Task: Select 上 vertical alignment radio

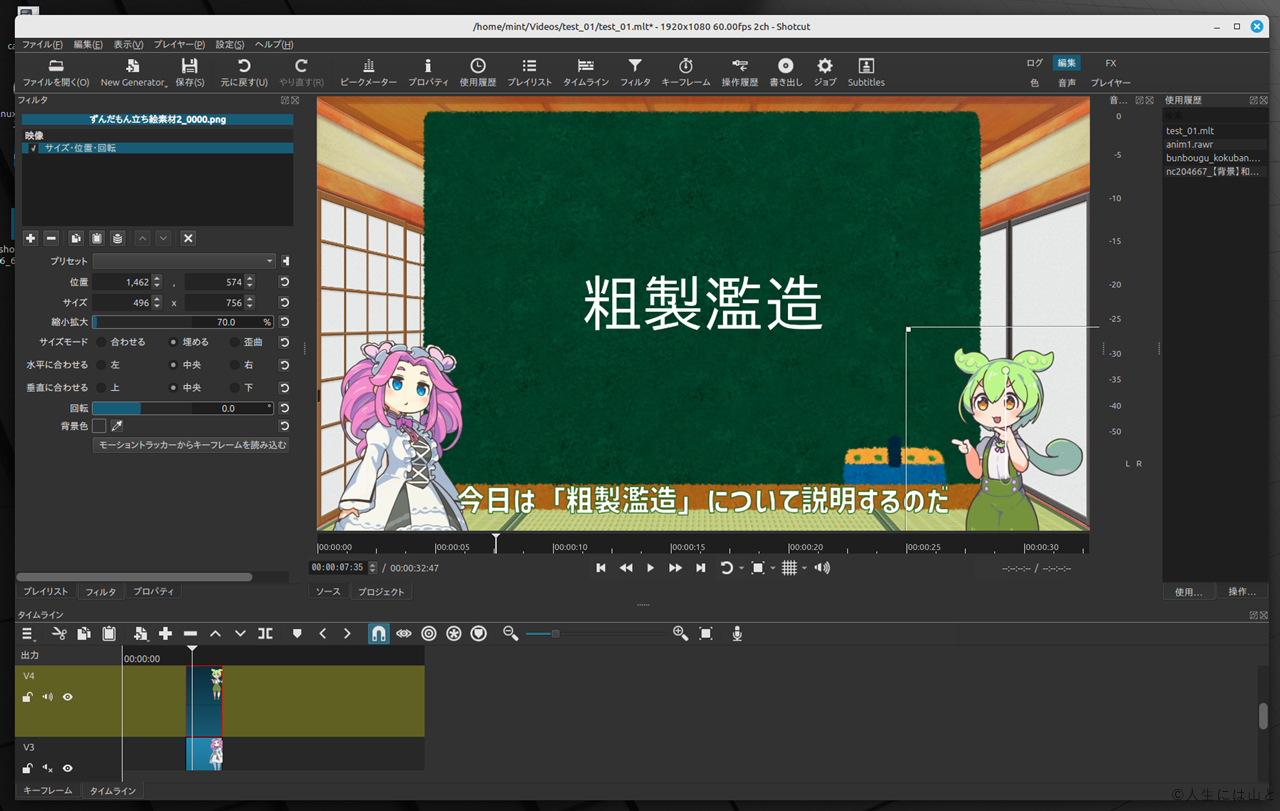Action: pyautogui.click(x=102, y=387)
